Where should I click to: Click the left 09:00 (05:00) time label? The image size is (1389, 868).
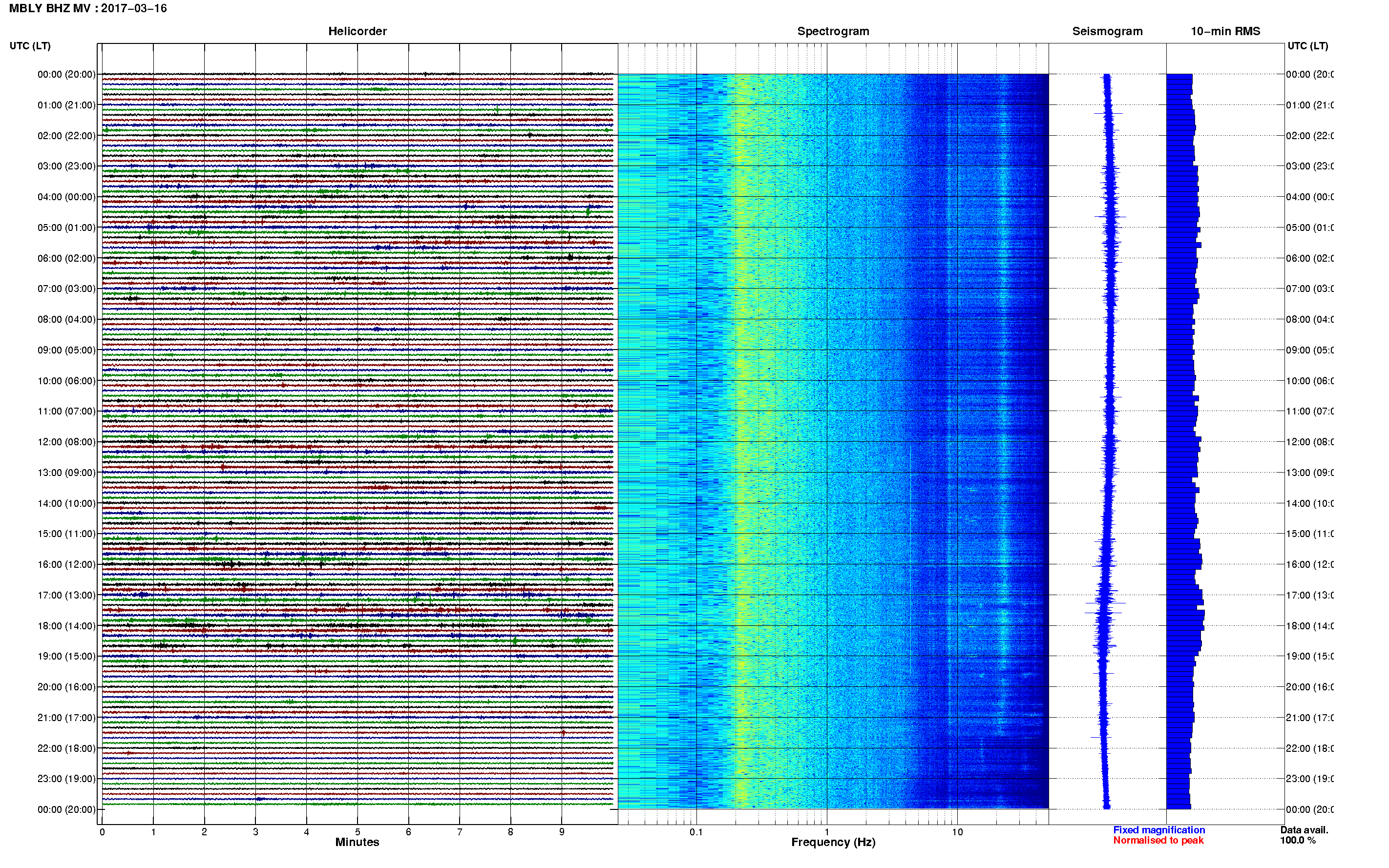point(66,350)
